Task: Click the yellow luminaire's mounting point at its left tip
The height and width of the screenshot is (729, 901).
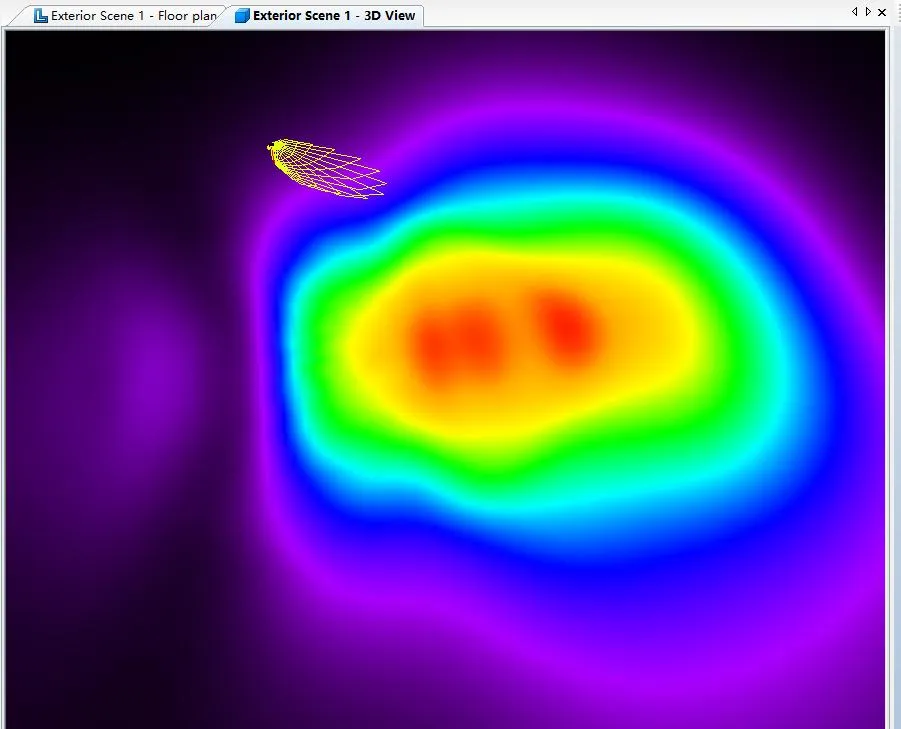Action: click(271, 148)
